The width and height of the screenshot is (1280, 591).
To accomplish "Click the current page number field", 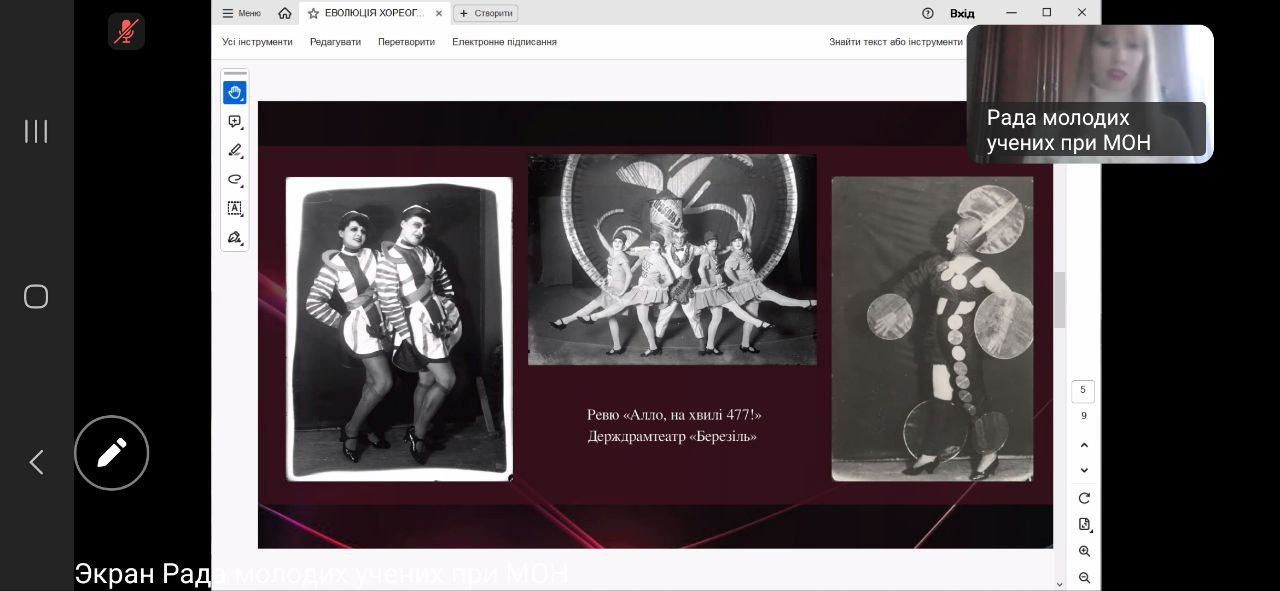I will pos(1082,390).
